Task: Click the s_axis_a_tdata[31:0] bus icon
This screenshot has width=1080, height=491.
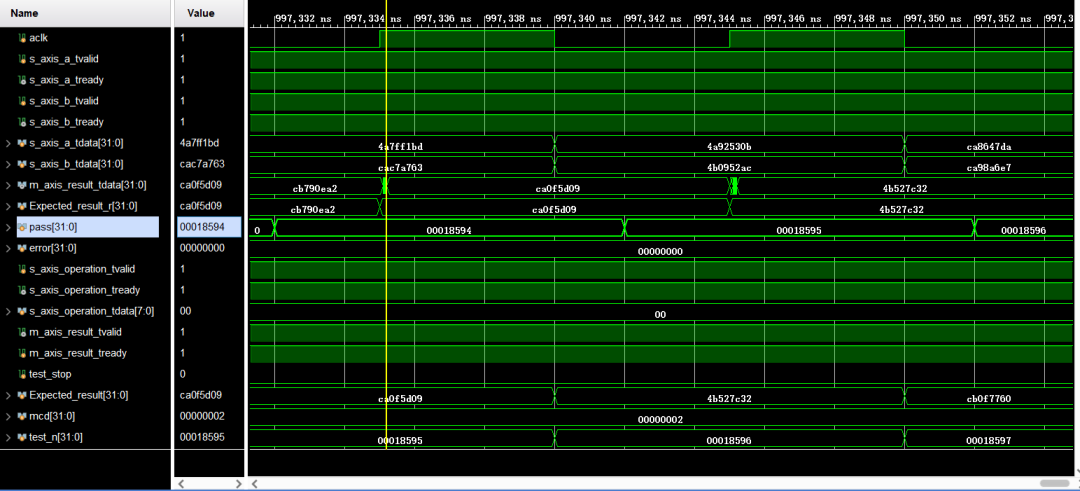Action: (x=22, y=143)
